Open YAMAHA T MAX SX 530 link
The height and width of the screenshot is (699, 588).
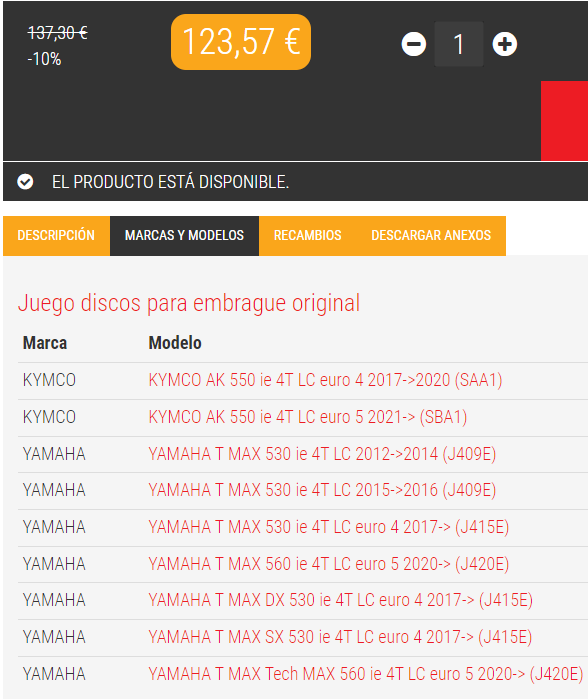(x=340, y=637)
